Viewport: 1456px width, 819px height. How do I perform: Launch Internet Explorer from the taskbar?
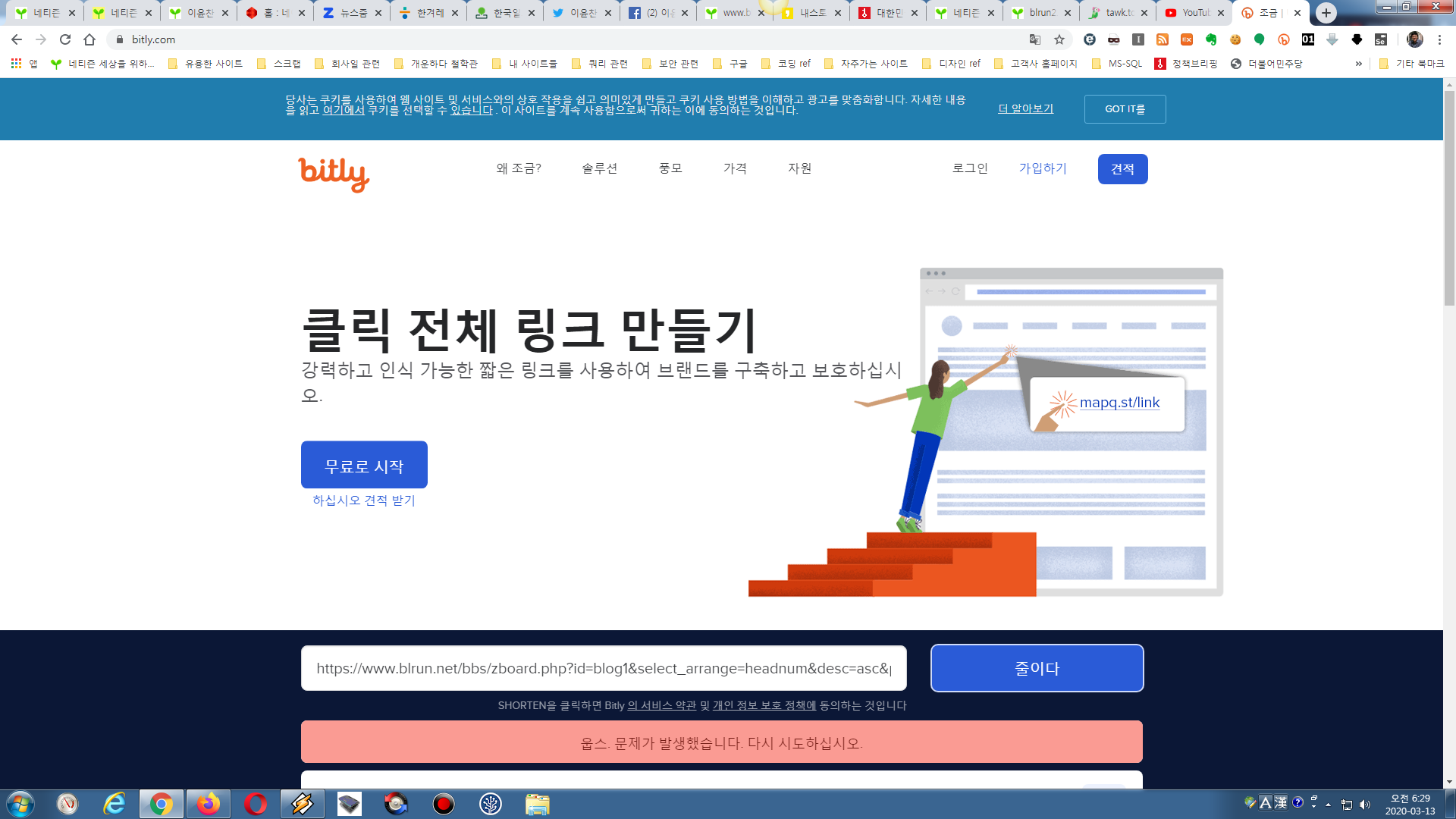(115, 804)
